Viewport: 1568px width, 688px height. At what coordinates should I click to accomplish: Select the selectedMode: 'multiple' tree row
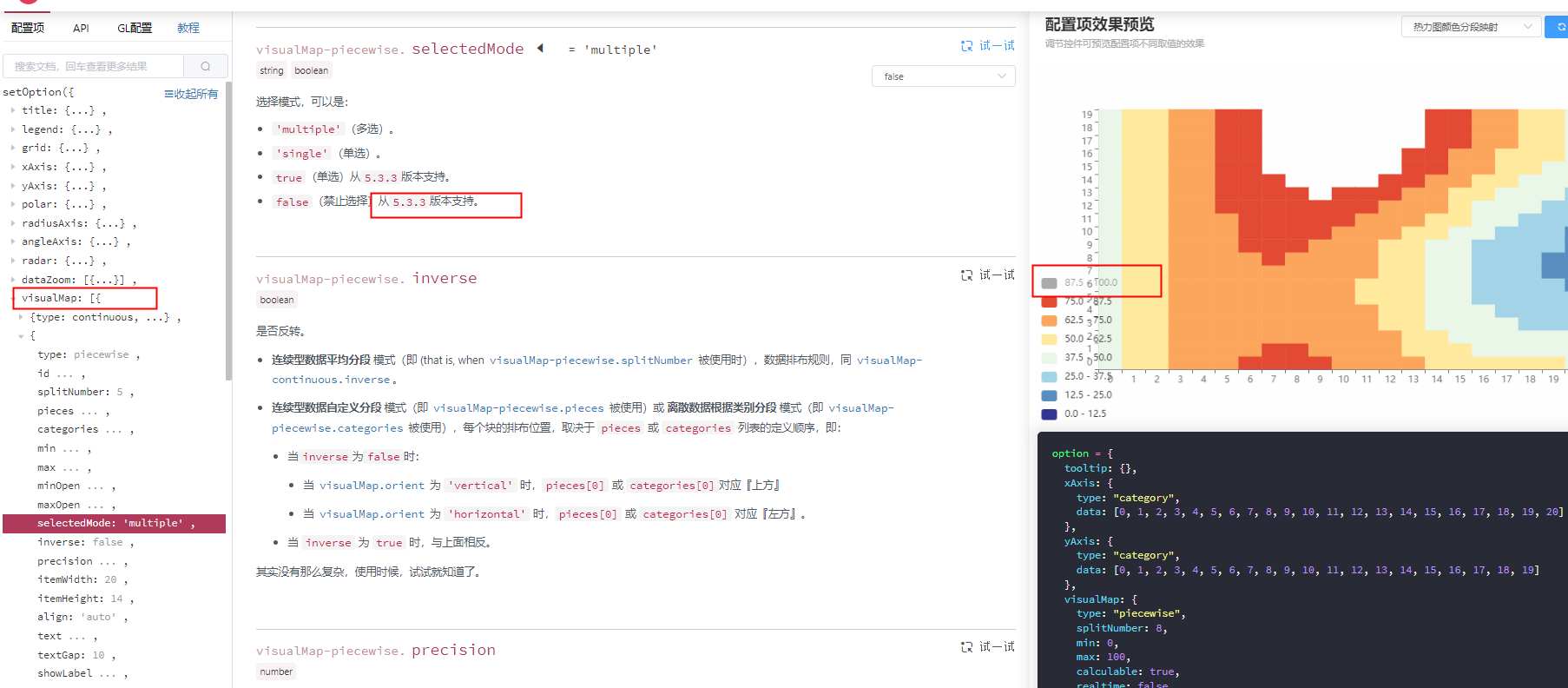[x=115, y=524]
